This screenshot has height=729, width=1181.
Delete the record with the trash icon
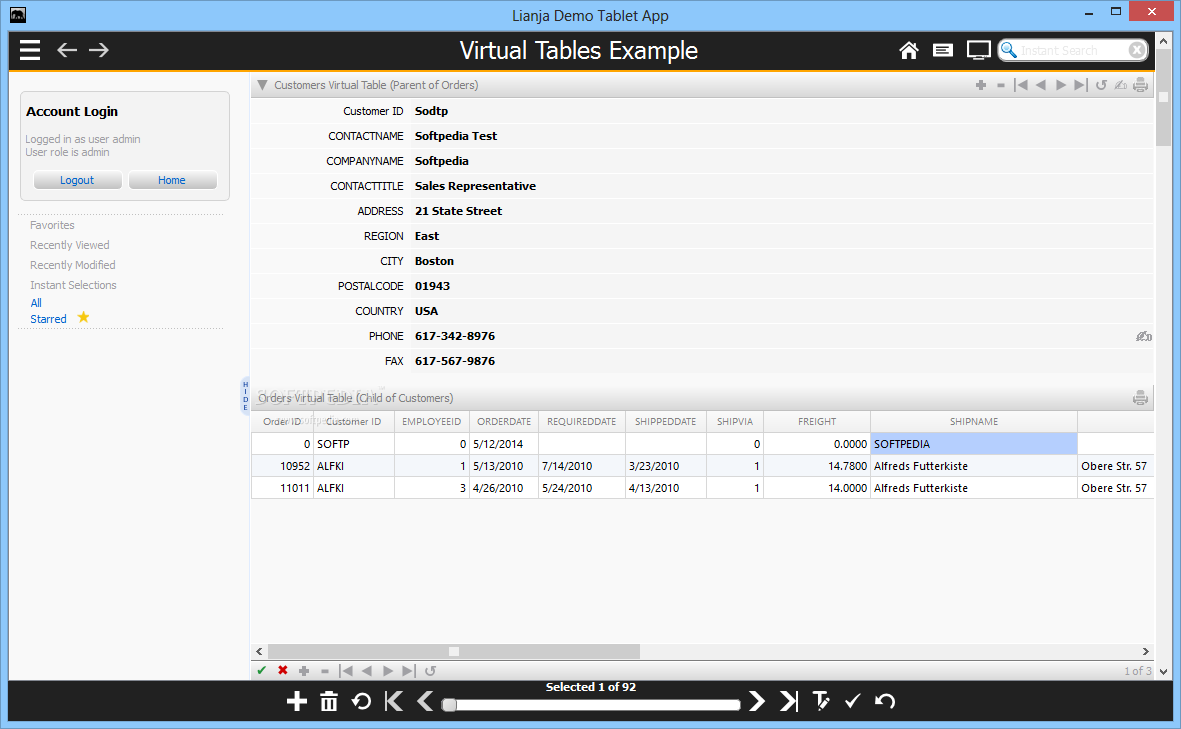point(329,701)
